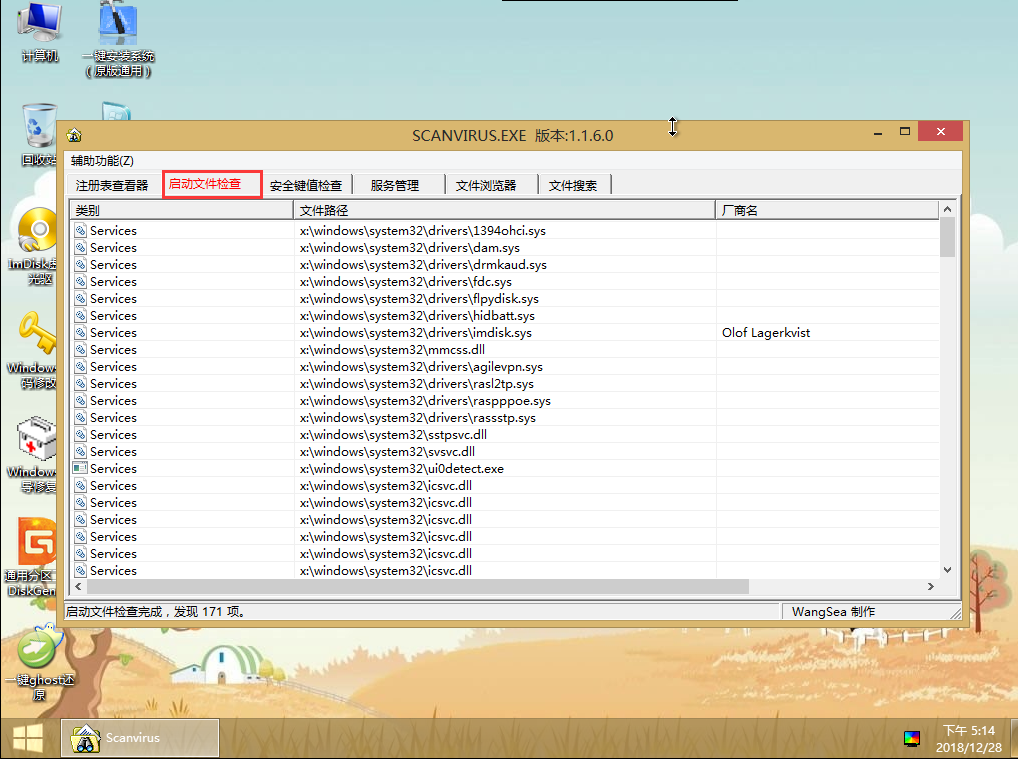Click the Windows Start button

click(x=27, y=738)
